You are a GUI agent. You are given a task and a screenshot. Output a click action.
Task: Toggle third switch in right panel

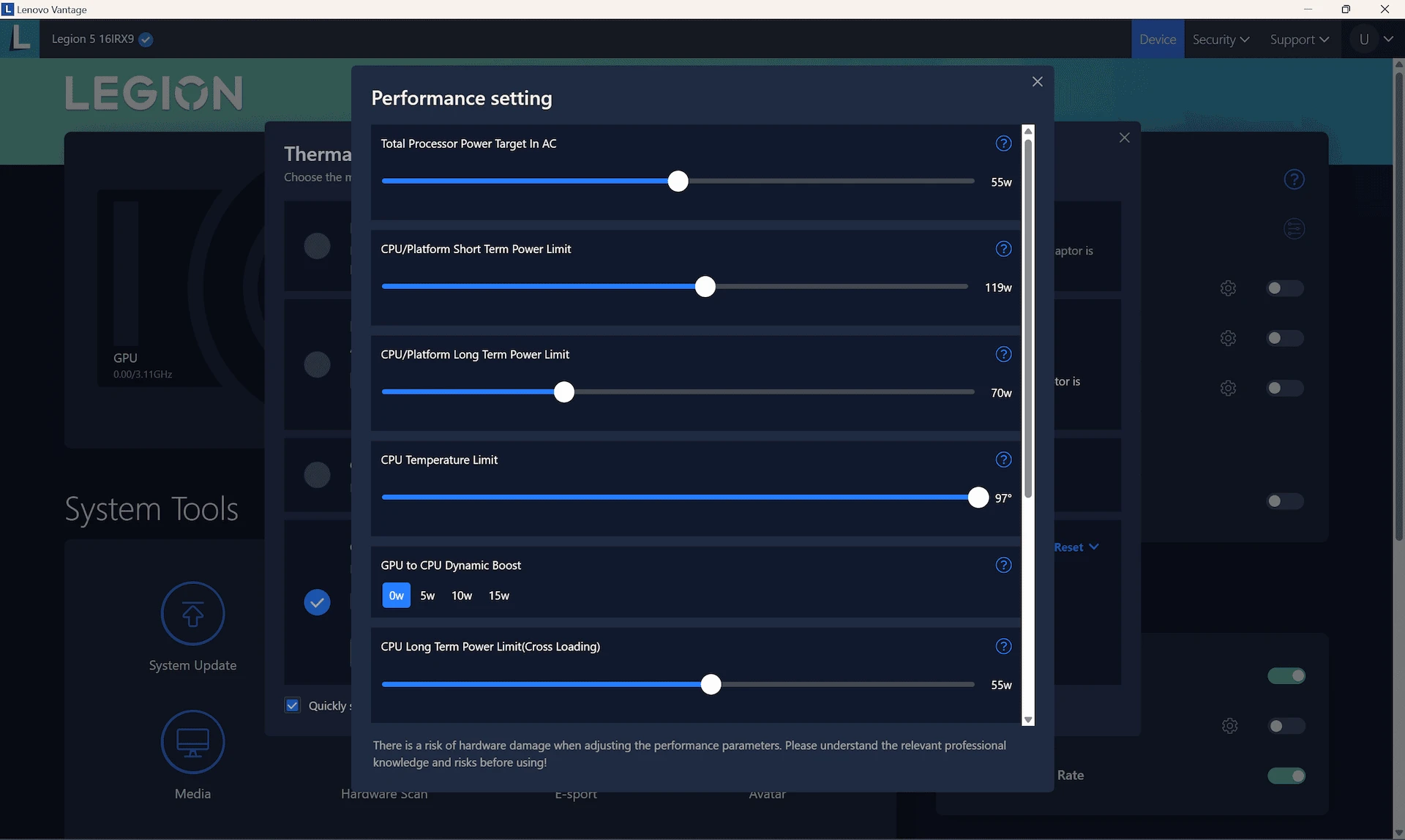(x=1284, y=388)
